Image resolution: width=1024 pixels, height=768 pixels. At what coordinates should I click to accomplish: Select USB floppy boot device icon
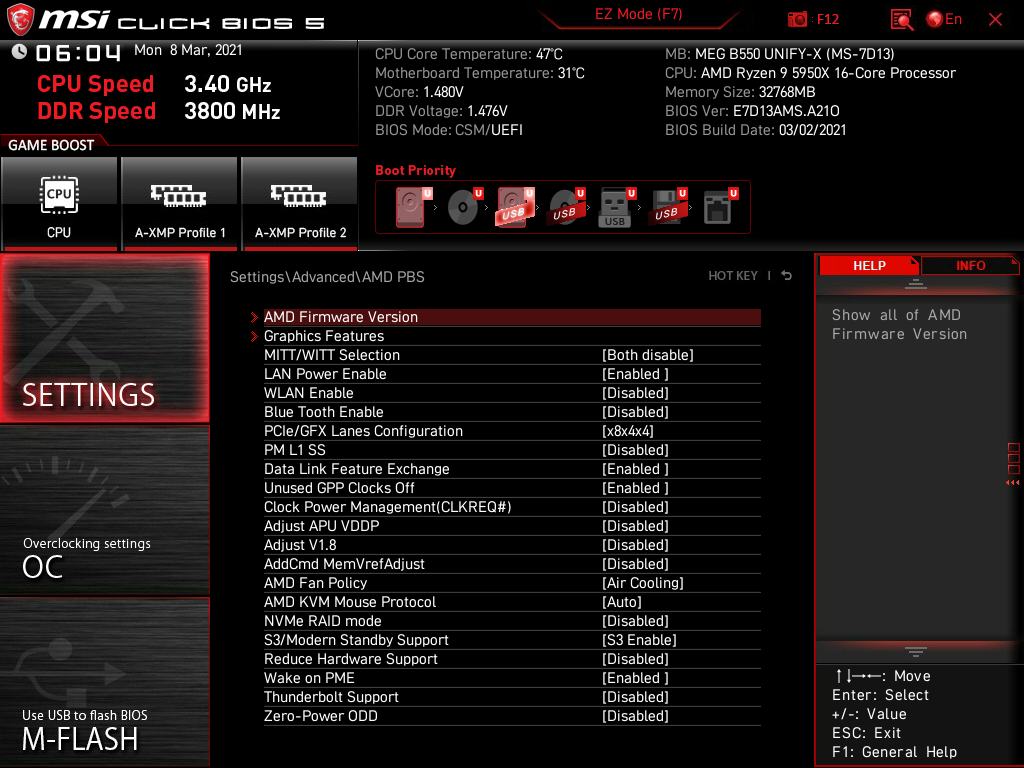pyautogui.click(x=668, y=207)
